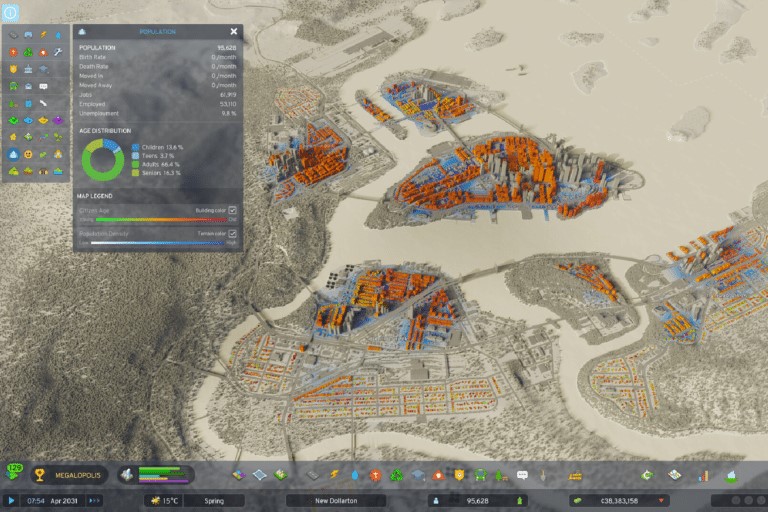
Task: Select the Fire & Rescue info view
Action: pyautogui.click(x=44, y=52)
